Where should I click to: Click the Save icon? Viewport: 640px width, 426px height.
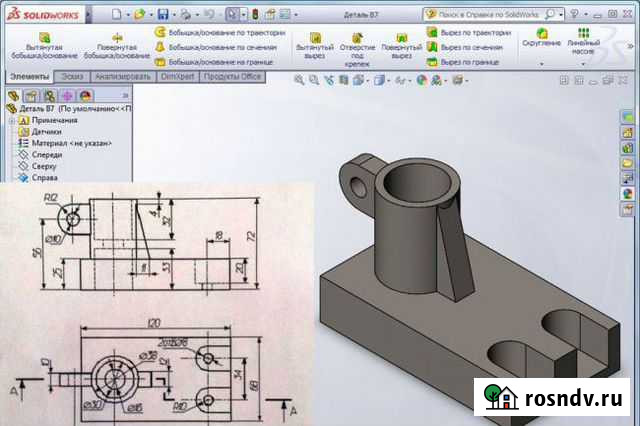click(x=163, y=15)
